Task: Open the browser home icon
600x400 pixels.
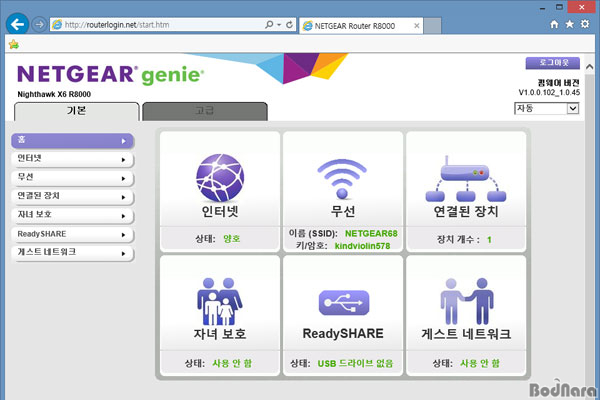Action: point(554,24)
